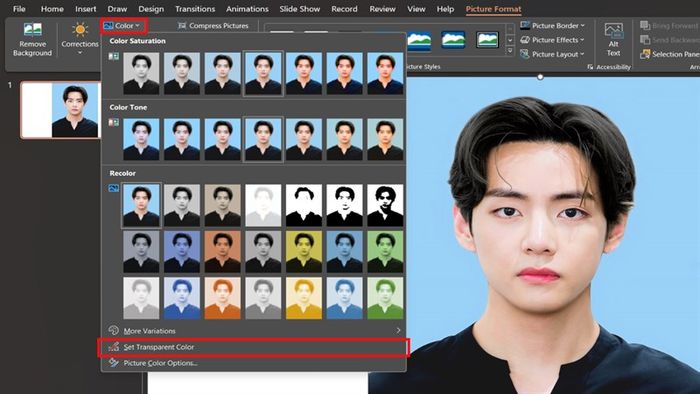The width and height of the screenshot is (700, 394).
Task: Open the Transitions tab
Action: [x=195, y=9]
